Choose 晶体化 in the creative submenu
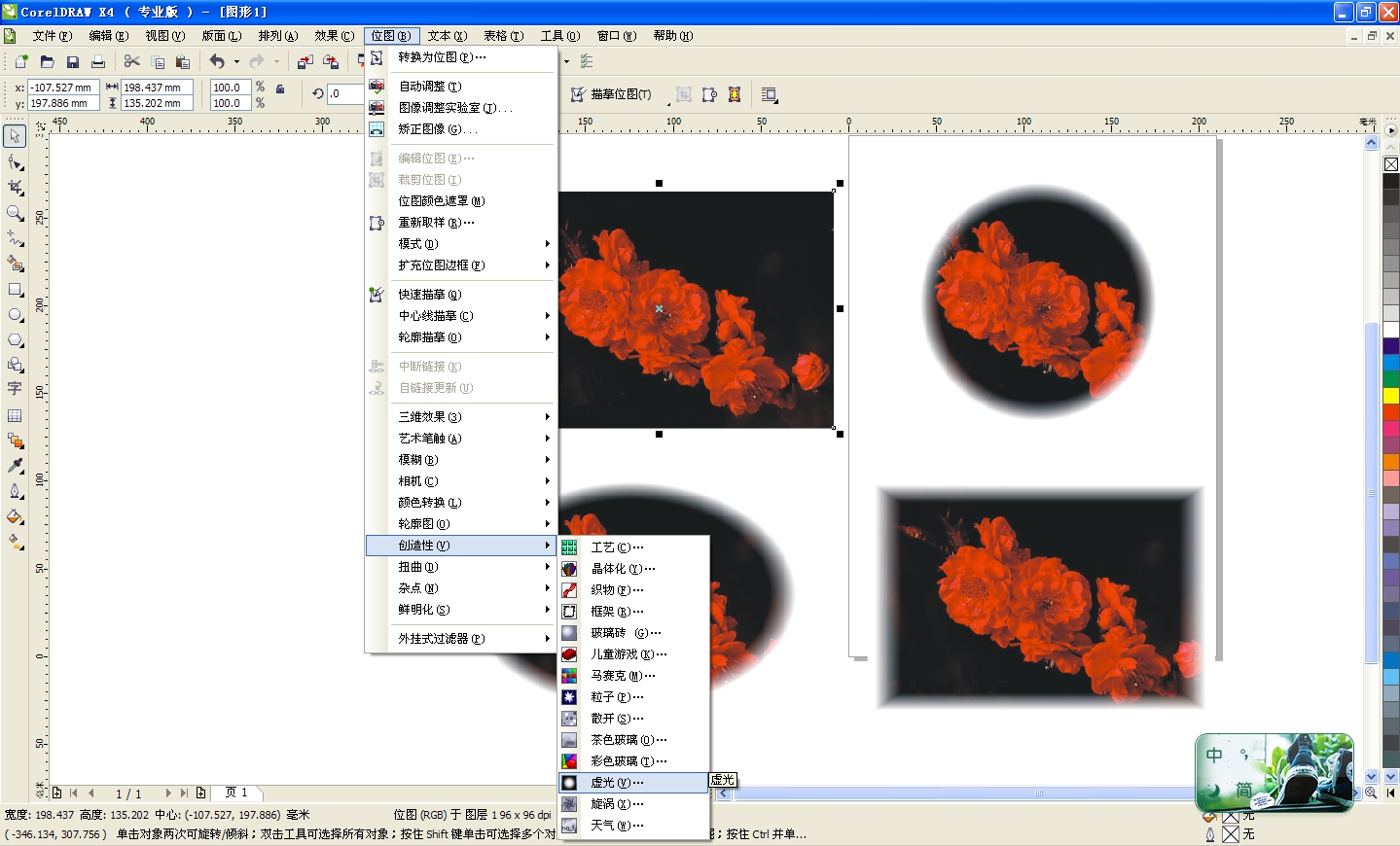 (633, 569)
